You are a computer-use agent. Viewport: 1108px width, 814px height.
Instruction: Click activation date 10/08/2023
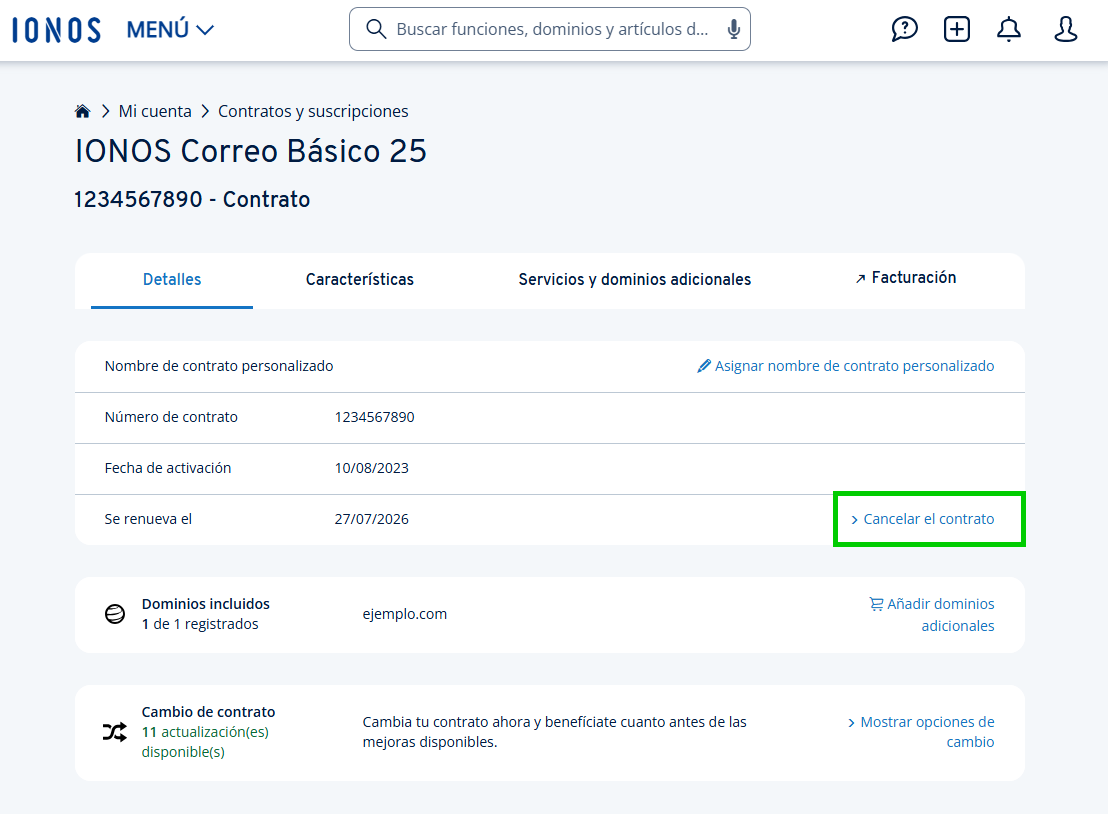click(372, 468)
